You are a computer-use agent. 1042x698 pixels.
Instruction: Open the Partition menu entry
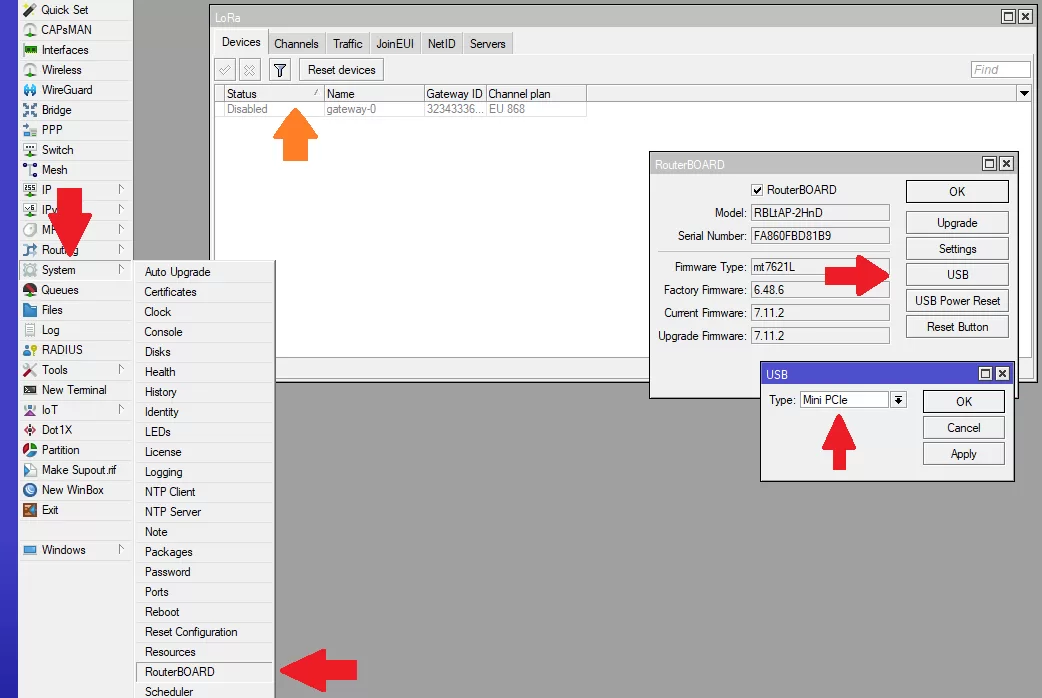75,449
